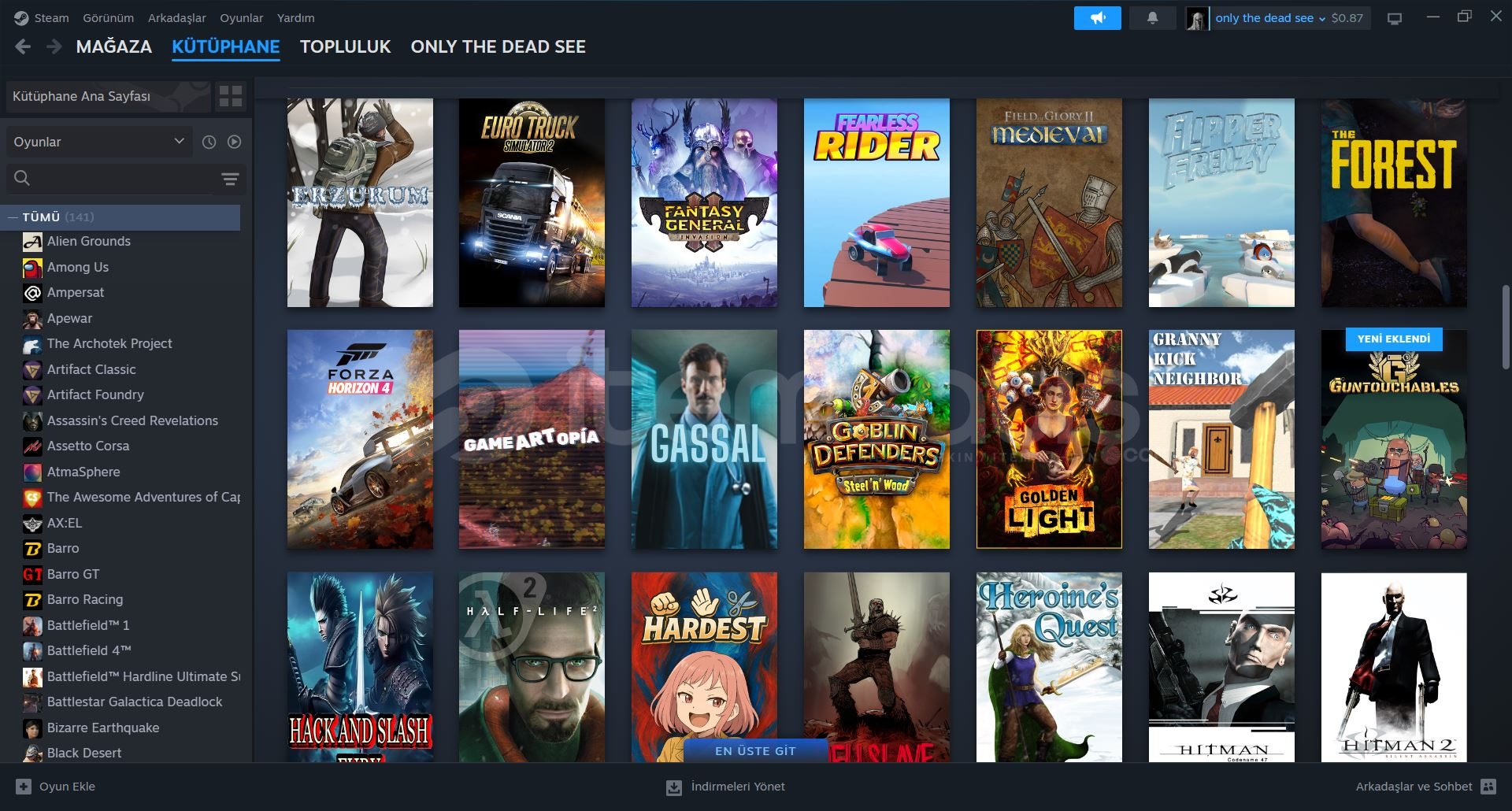Click the Assetto Corsa game icon
1512x811 pixels.
[32, 446]
